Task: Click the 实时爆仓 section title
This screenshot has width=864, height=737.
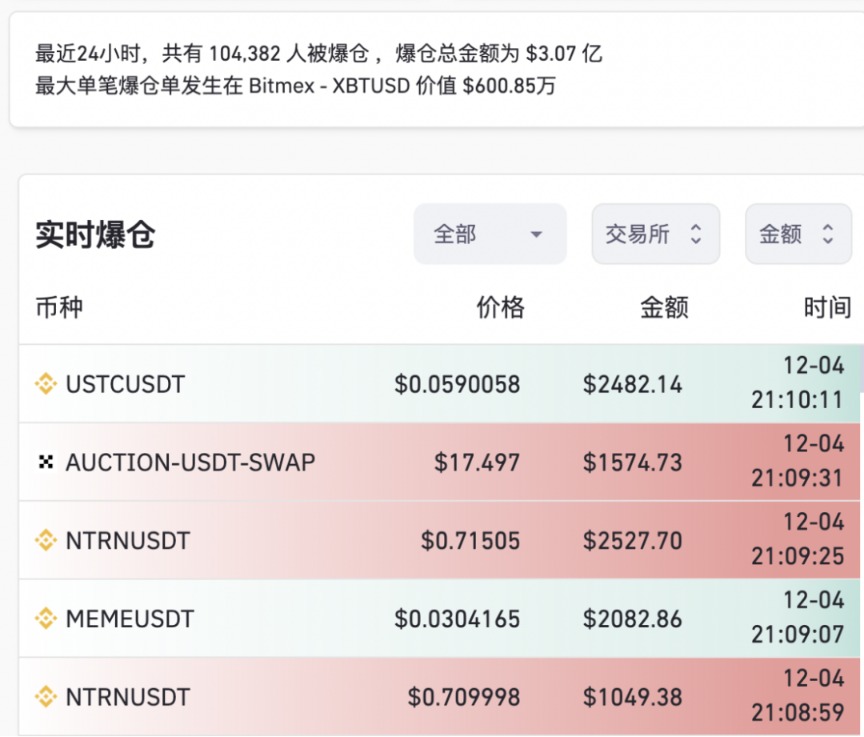Action: click(x=95, y=235)
